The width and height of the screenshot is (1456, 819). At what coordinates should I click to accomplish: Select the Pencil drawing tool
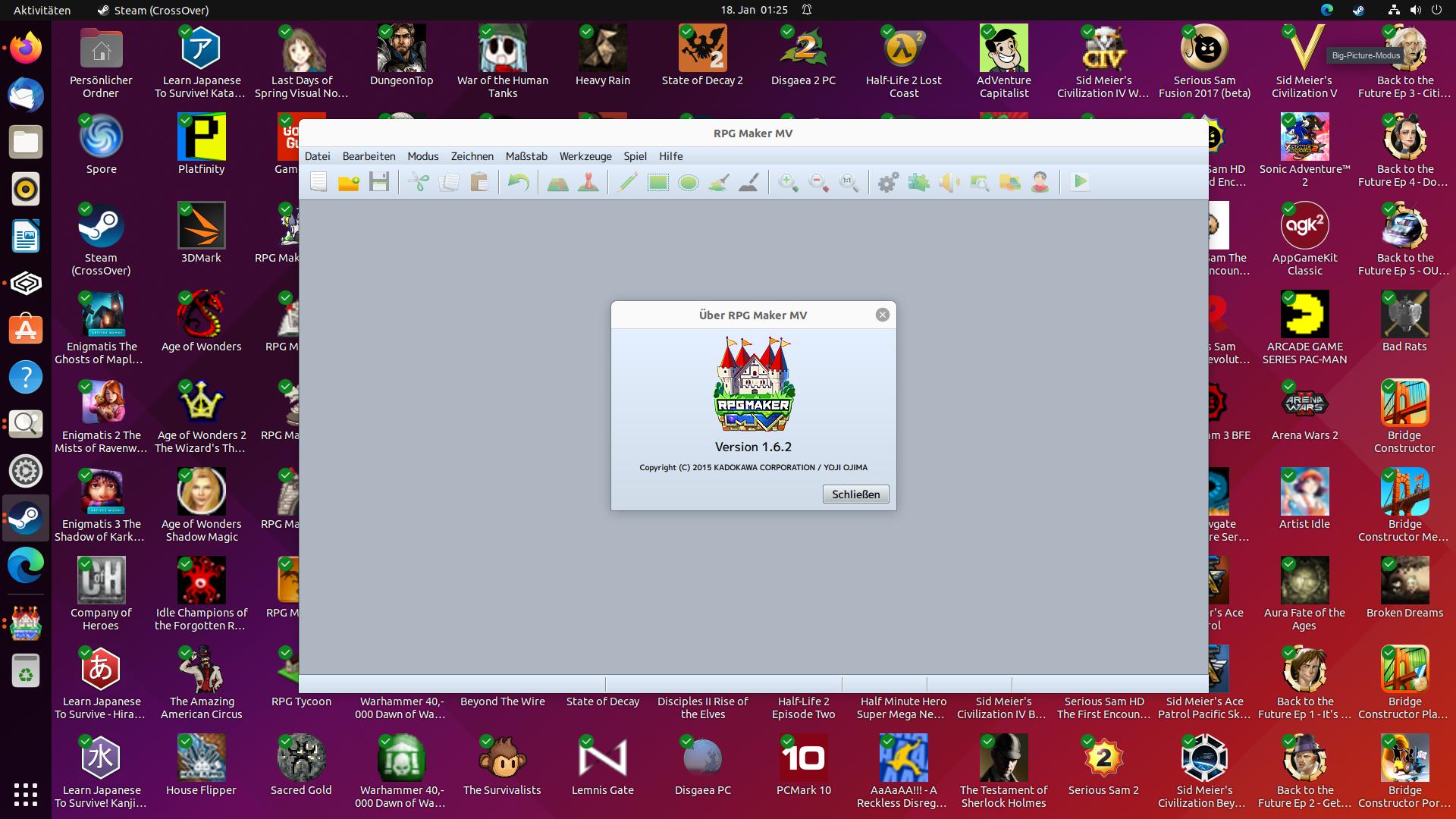(x=627, y=182)
